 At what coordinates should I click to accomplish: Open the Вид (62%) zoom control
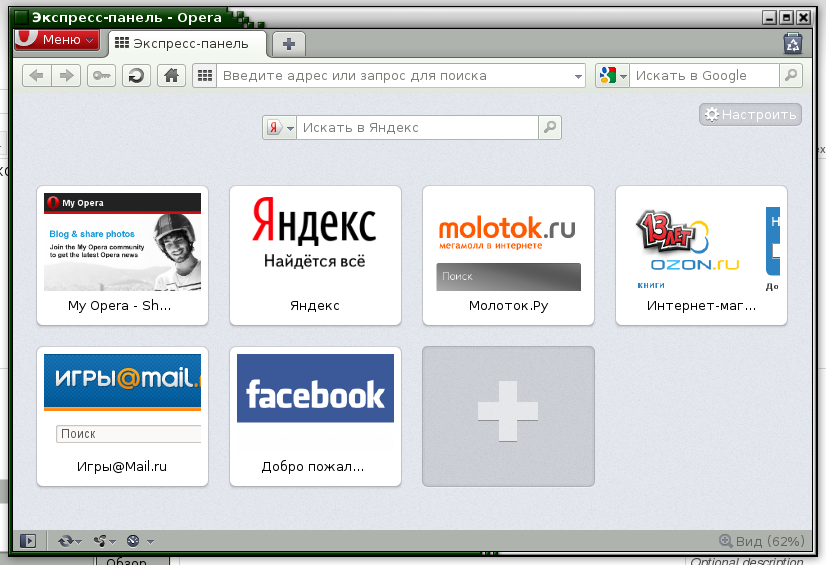[762, 541]
